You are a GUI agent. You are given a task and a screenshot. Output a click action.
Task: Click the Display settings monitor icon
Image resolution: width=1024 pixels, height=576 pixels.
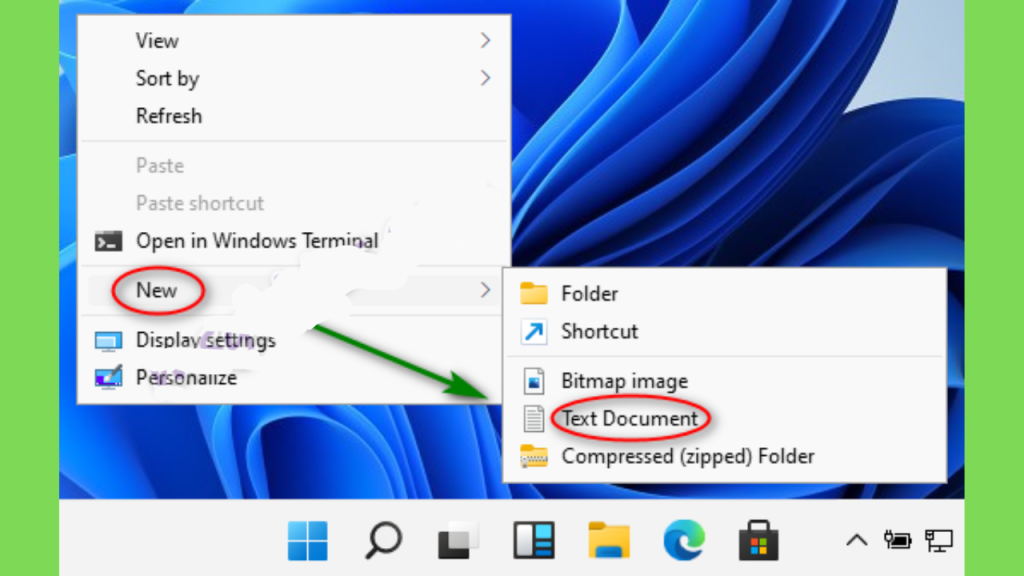click(x=108, y=341)
